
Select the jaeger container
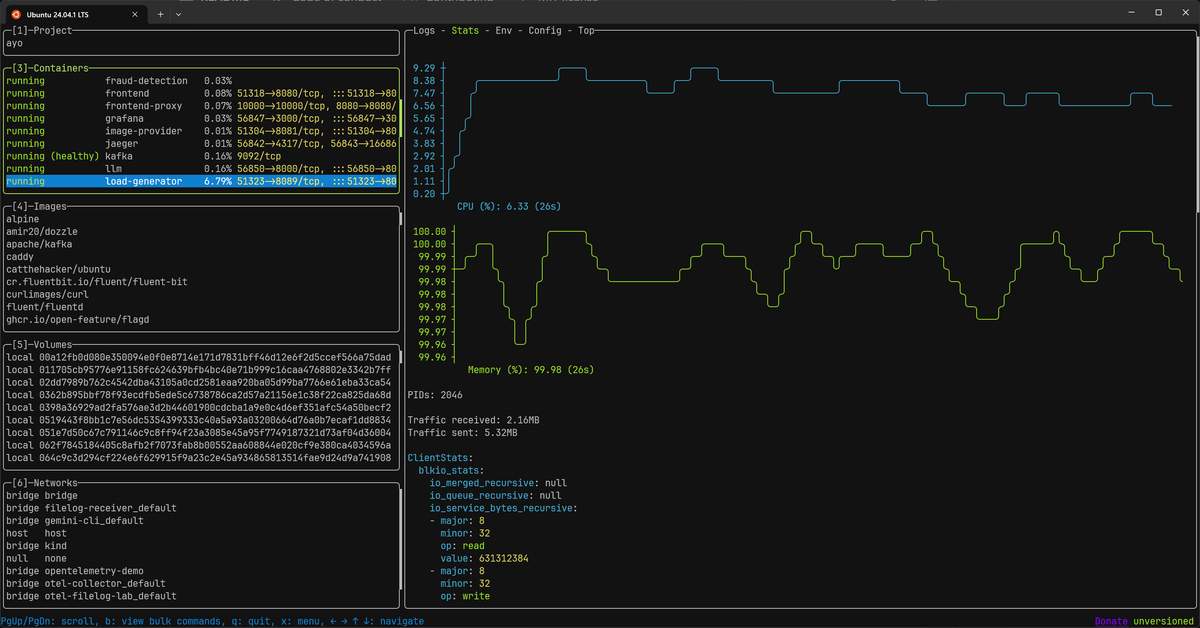point(200,144)
